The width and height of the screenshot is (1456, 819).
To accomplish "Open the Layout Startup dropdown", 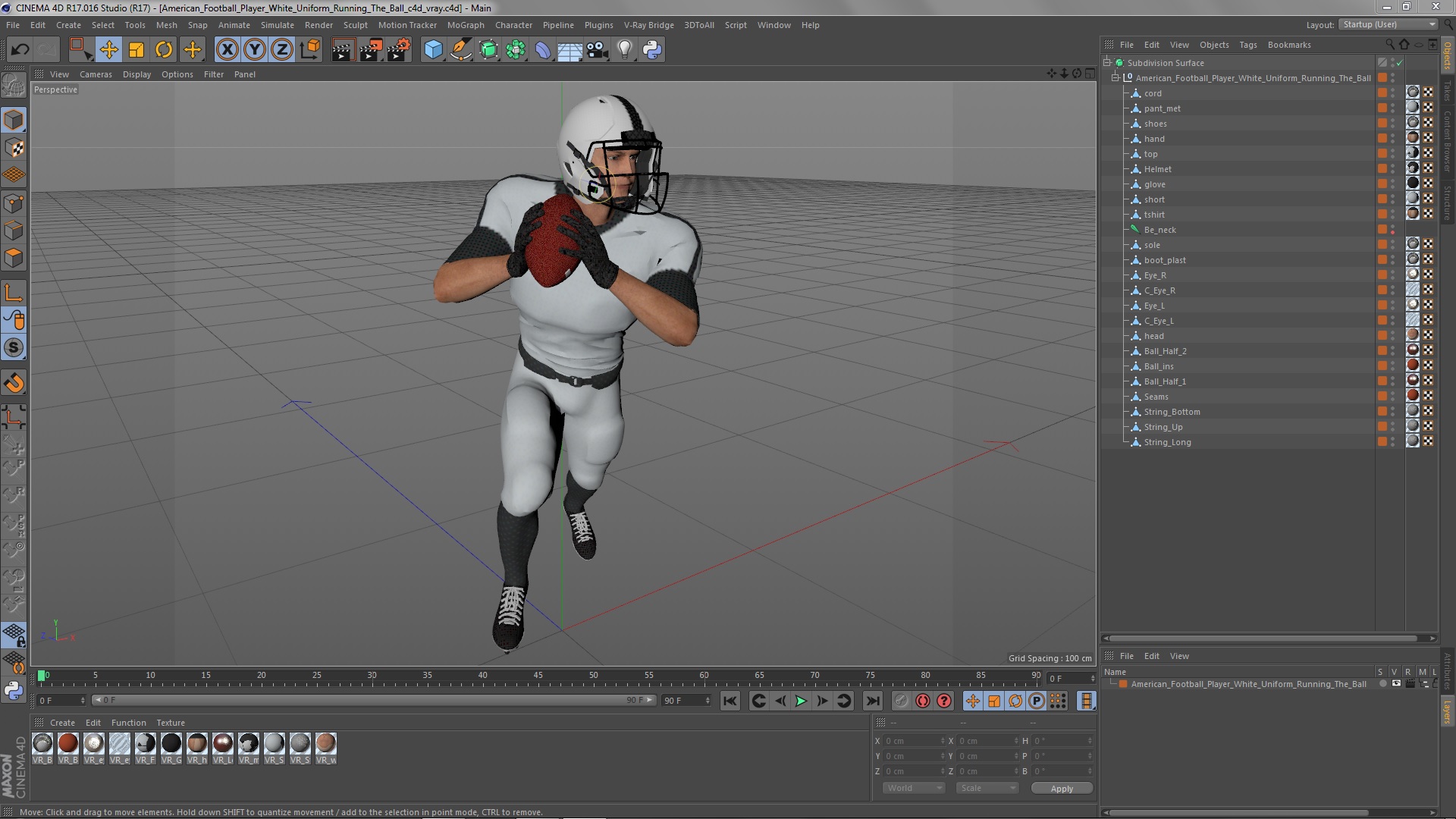I will [x=1387, y=25].
